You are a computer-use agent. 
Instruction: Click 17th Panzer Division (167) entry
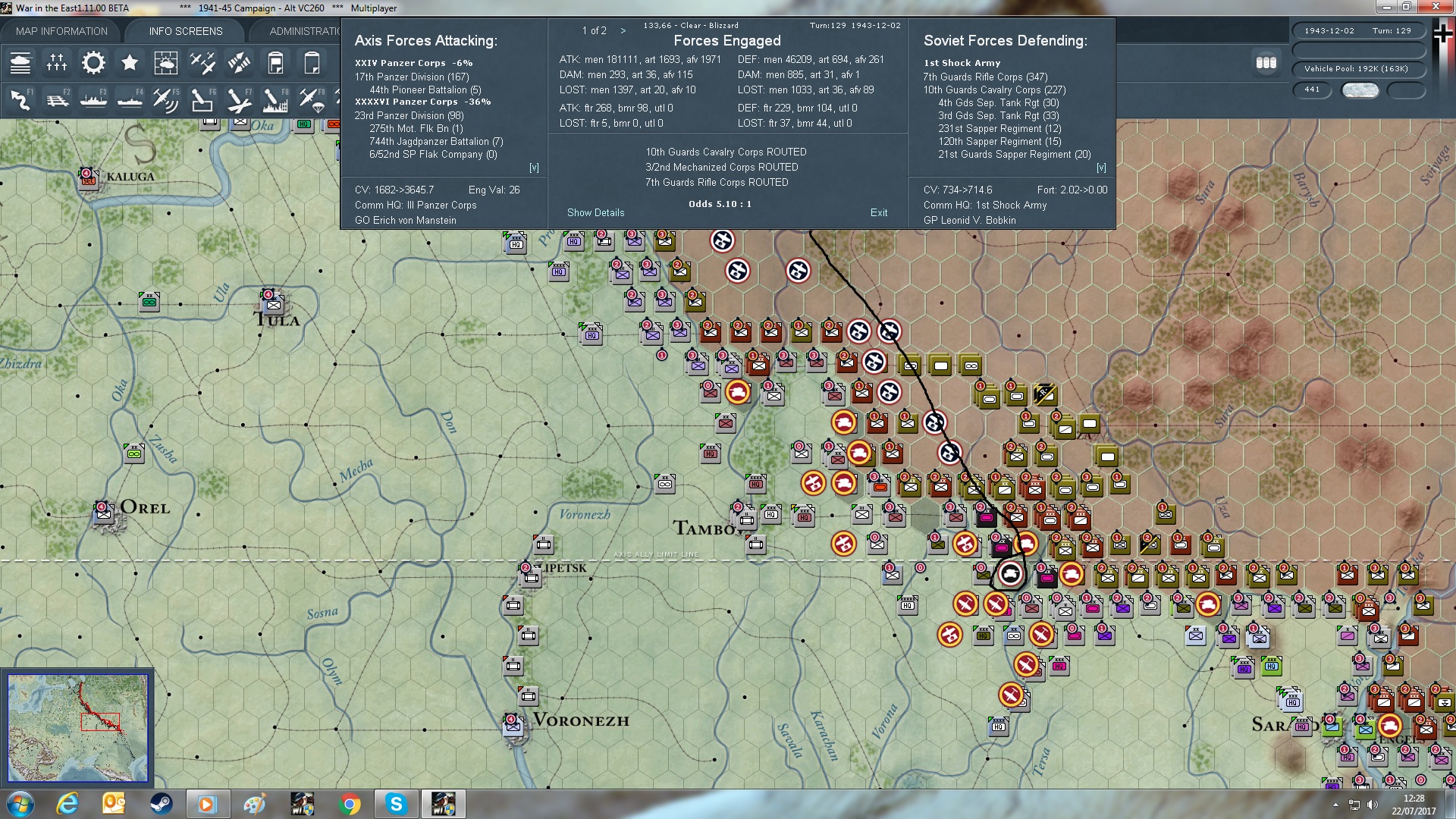point(412,77)
